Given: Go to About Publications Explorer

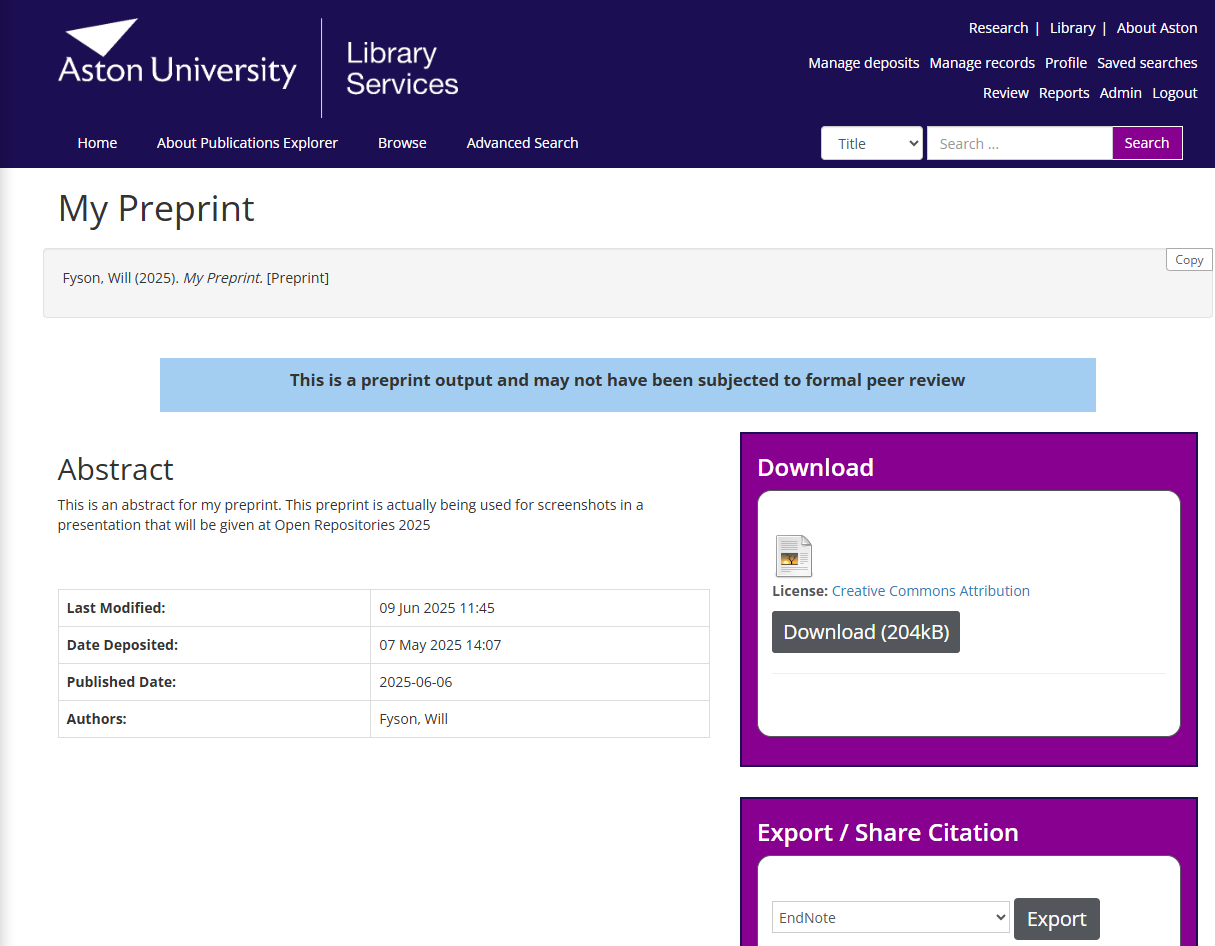Looking at the screenshot, I should (247, 143).
